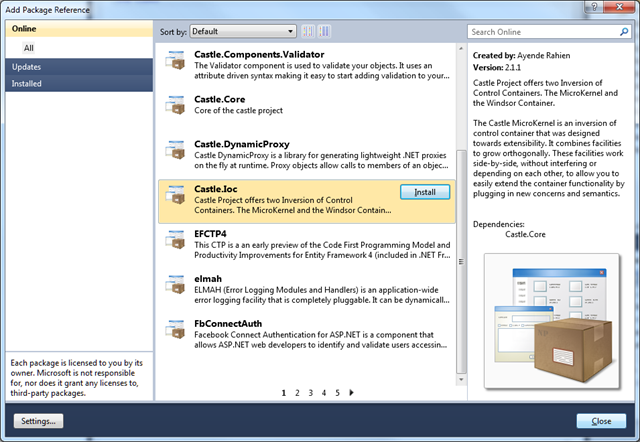The width and height of the screenshot is (640, 442).
Task: Switch to the second list view icon
Action: click(x=324, y=31)
